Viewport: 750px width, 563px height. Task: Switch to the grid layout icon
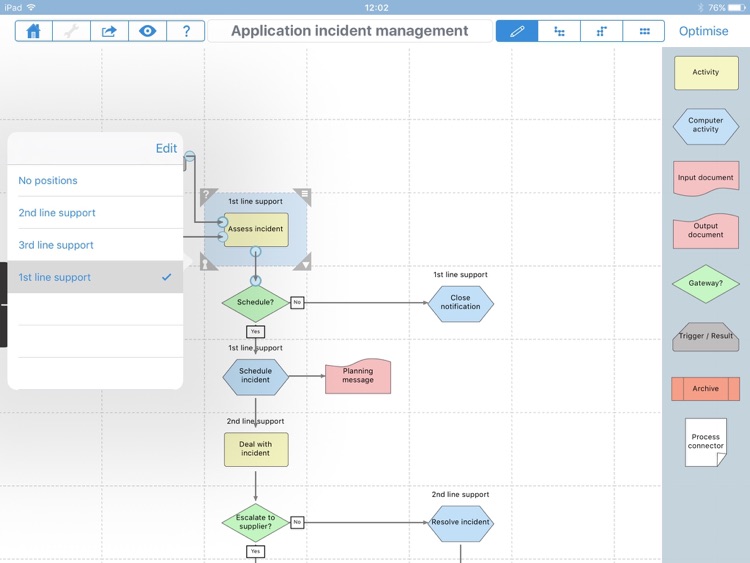[644, 31]
